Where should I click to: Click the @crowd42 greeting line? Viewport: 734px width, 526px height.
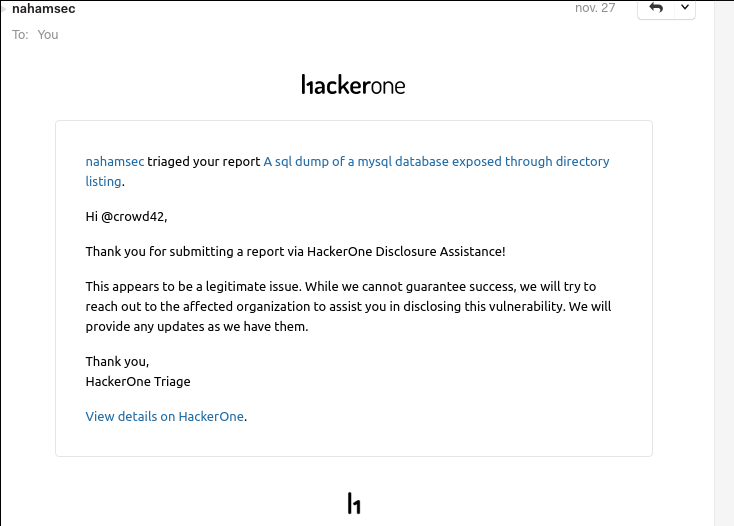click(x=127, y=216)
